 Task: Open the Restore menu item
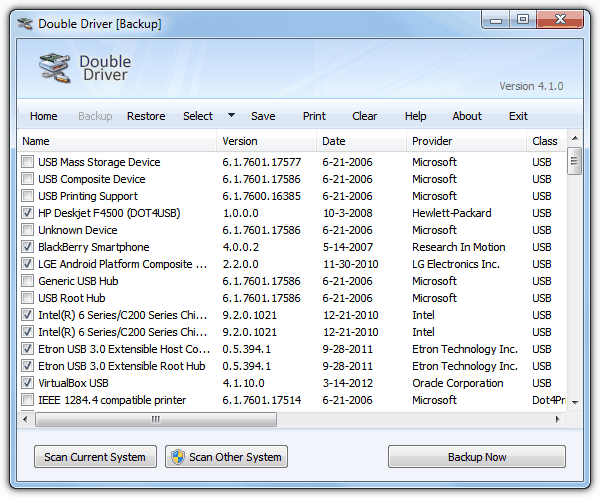click(146, 116)
